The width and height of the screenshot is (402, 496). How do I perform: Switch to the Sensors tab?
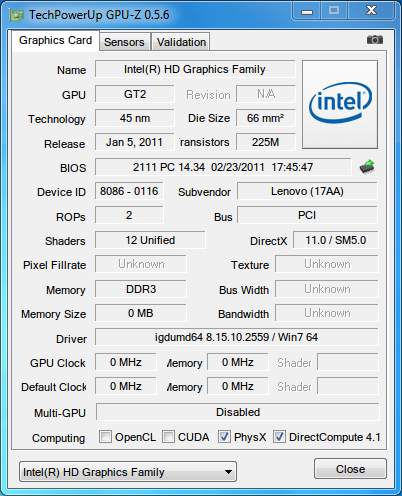point(124,42)
